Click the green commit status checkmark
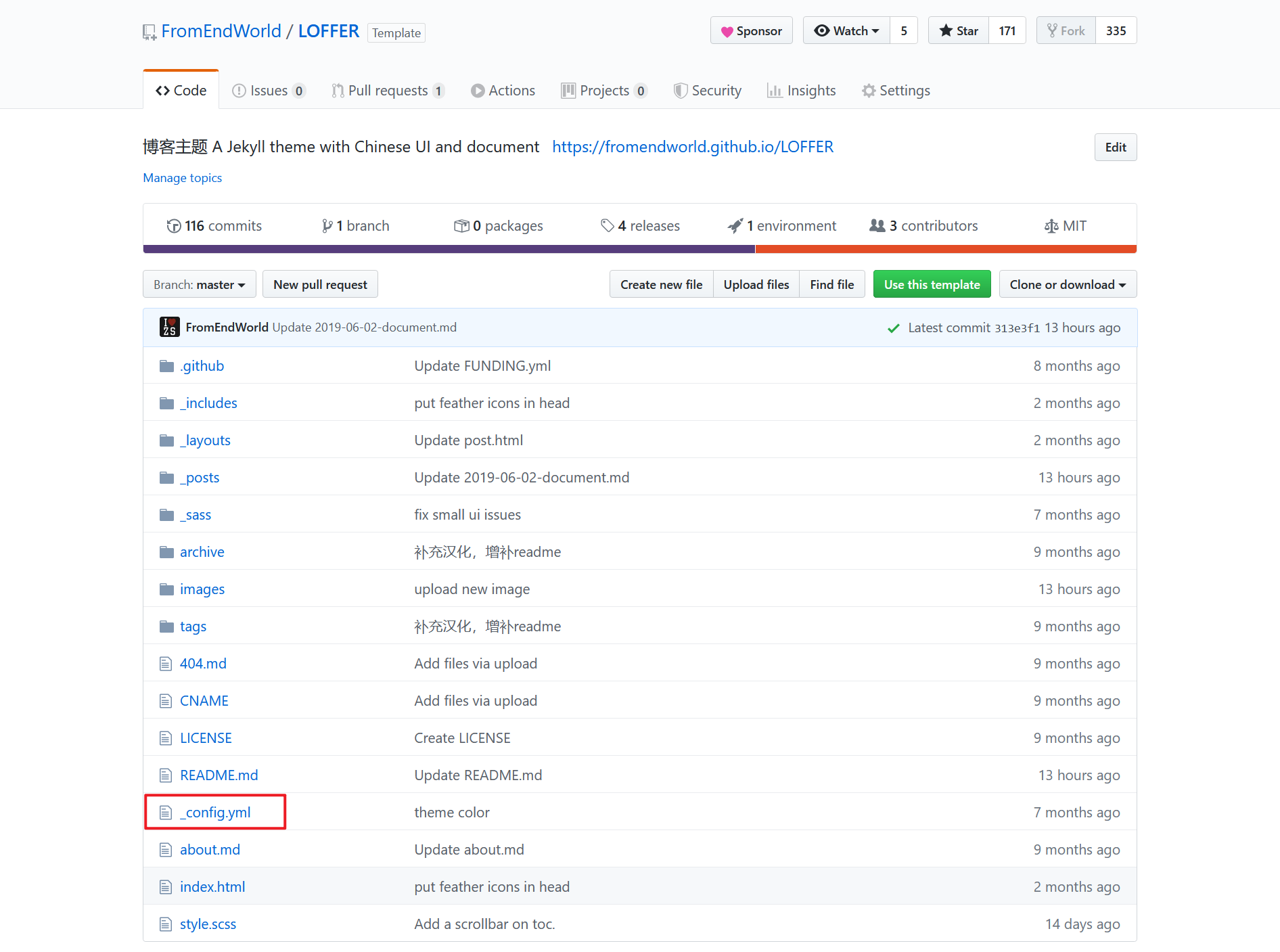1280x952 pixels. (893, 328)
